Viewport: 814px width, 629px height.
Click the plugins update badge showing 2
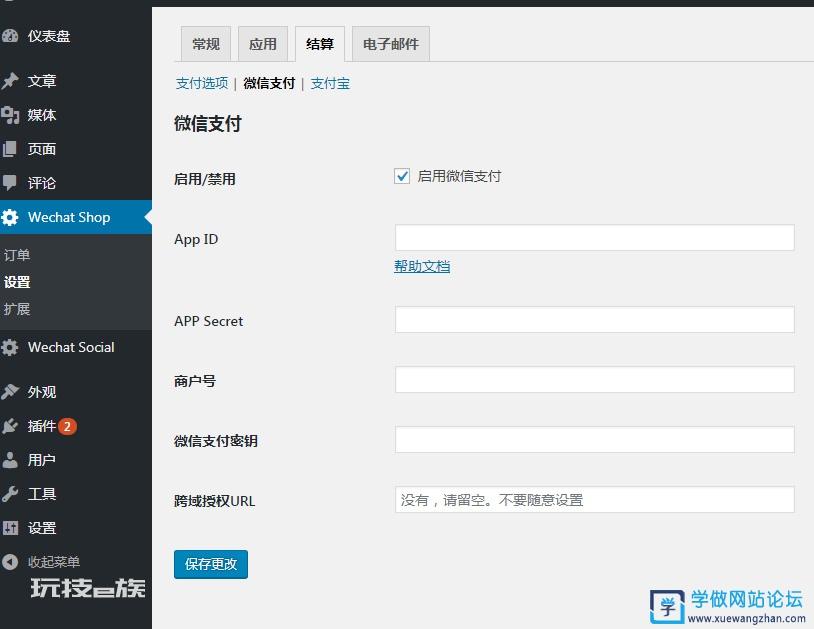click(x=67, y=427)
